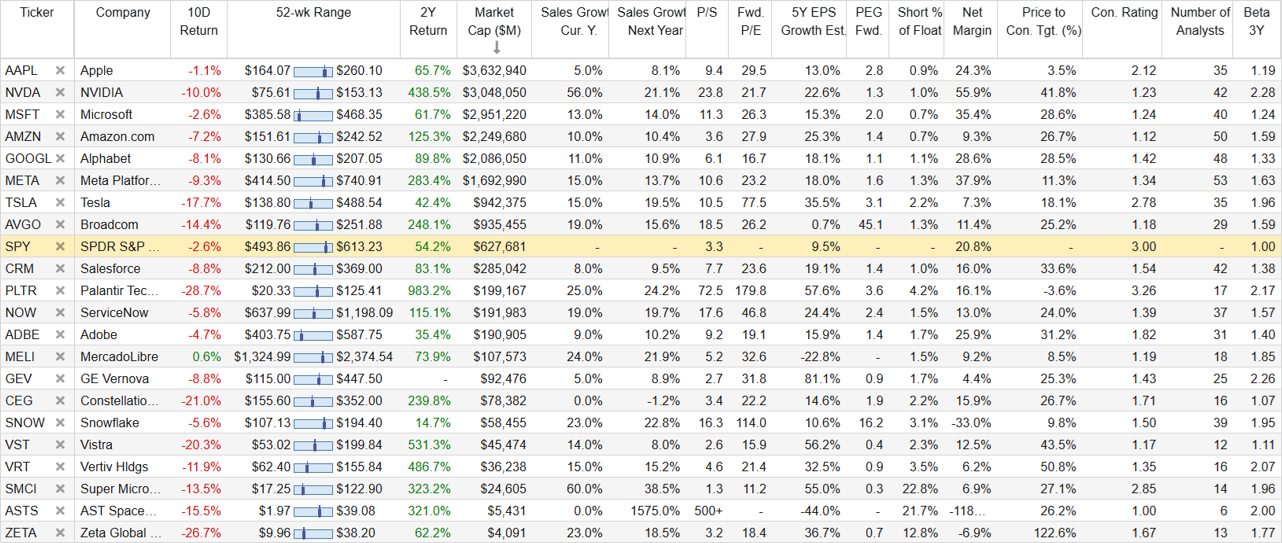1282x543 pixels.
Task: Remove GEV row using its × icon
Action: pyautogui.click(x=60, y=379)
